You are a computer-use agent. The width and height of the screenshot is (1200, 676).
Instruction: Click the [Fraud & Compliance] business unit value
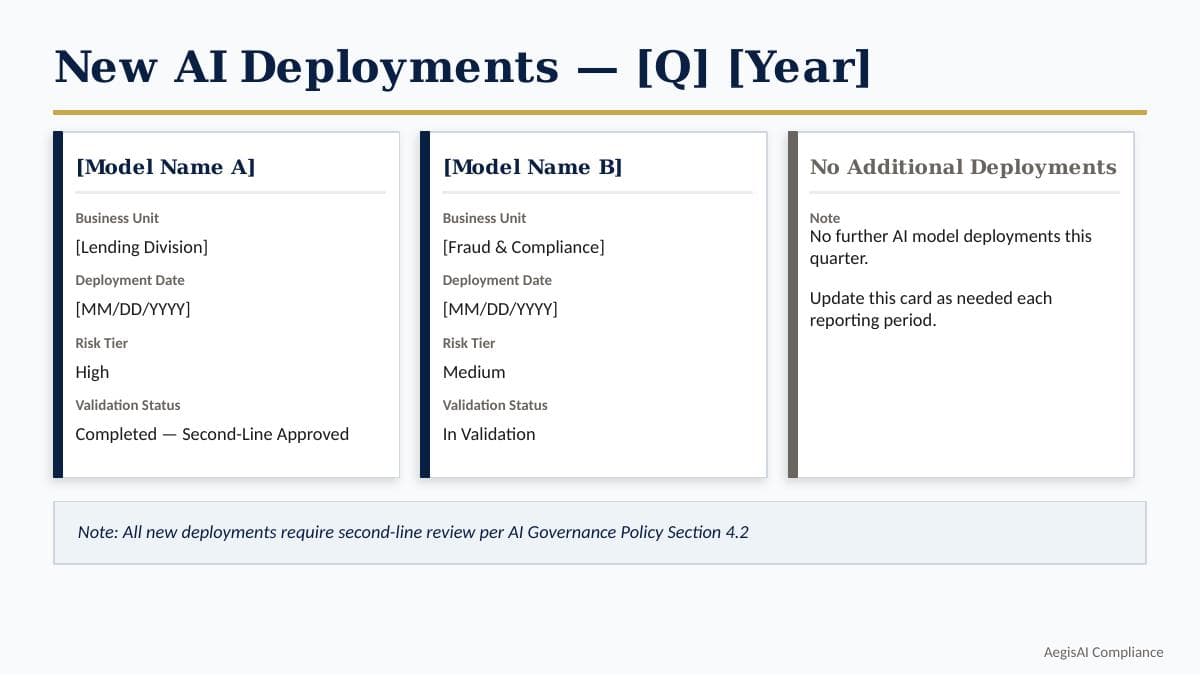click(524, 247)
